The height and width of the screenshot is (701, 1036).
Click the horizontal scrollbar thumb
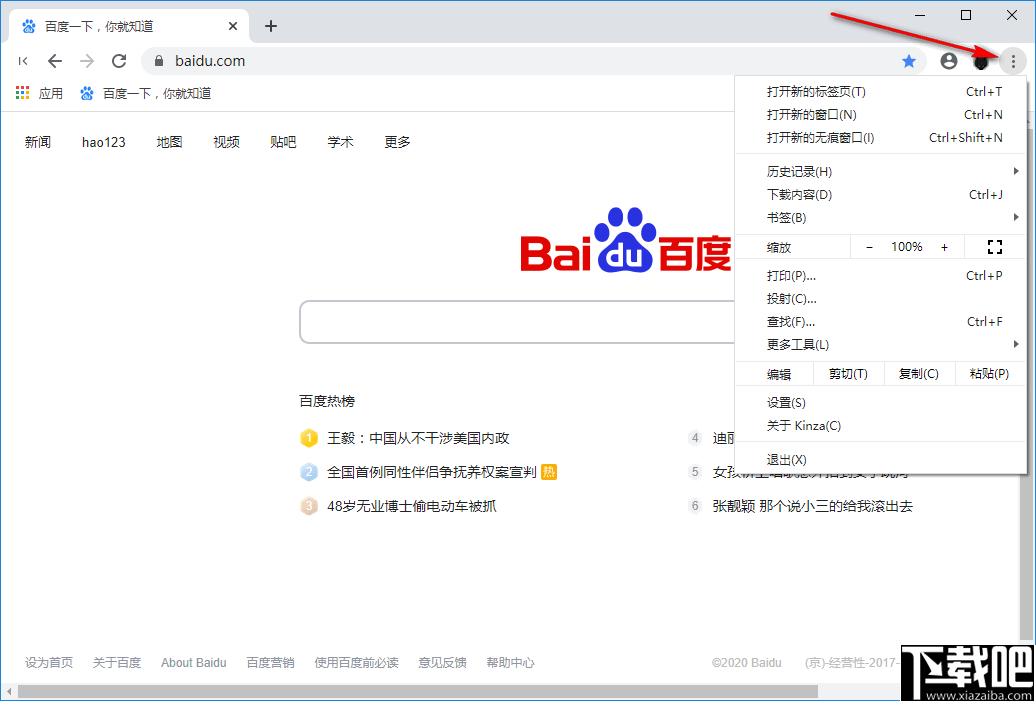coord(418,691)
